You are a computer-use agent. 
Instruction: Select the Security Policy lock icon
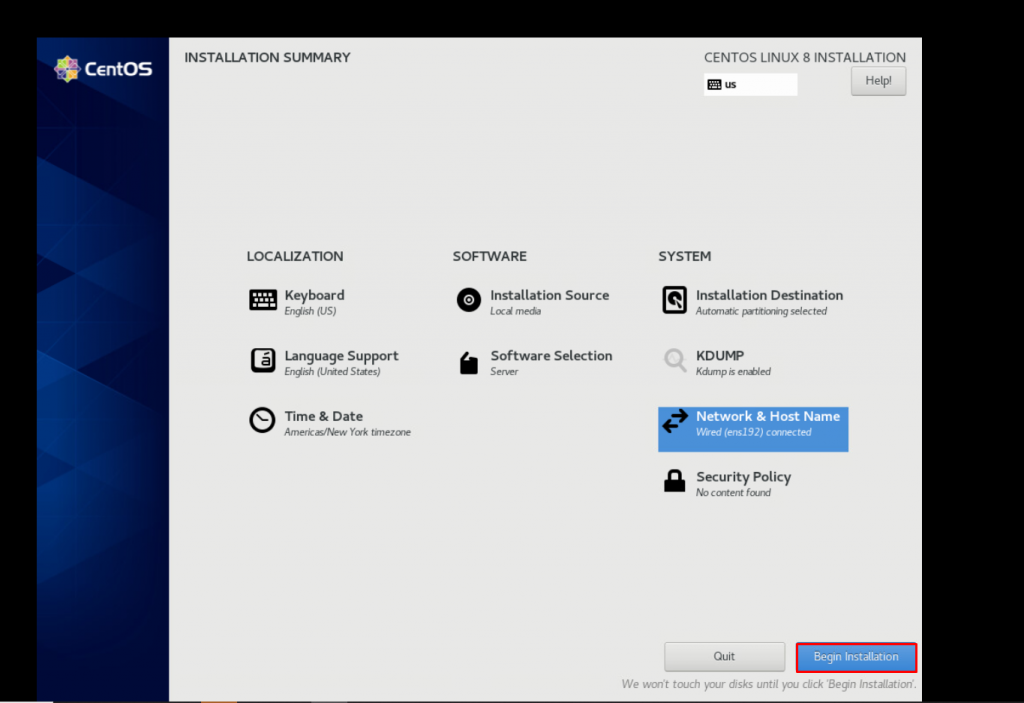[x=675, y=482]
